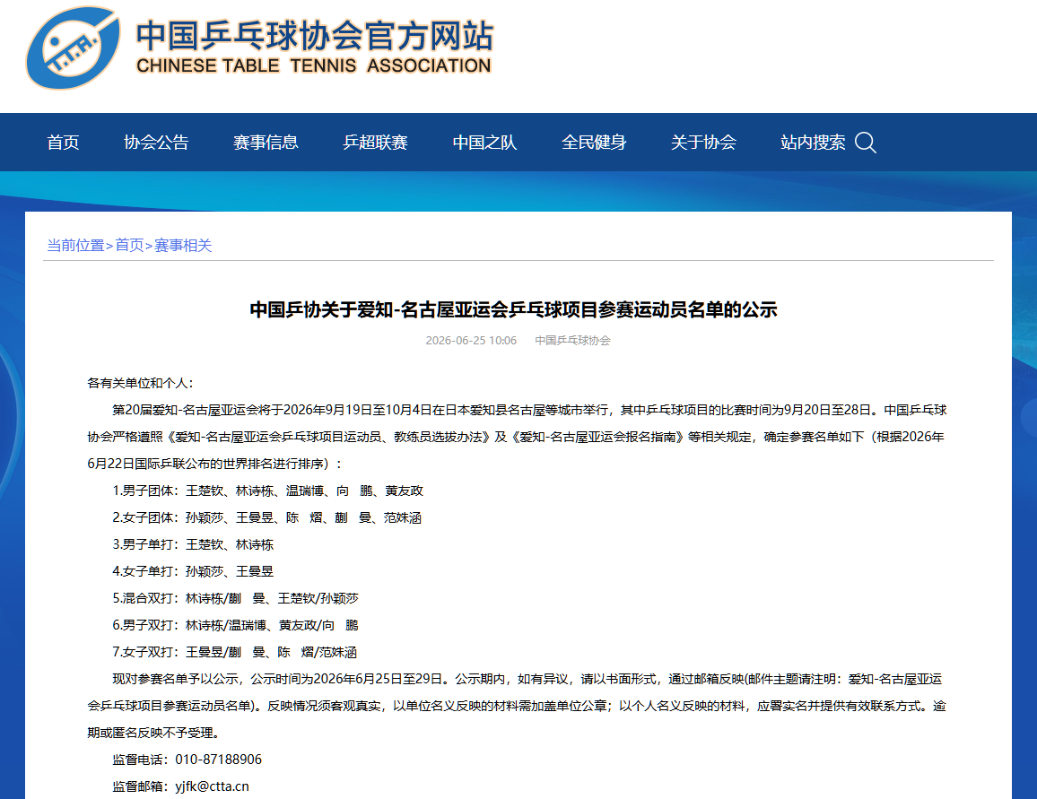This screenshot has width=1037, height=799.
Task: Click the article headline about 亚运会参赛名单公示
Action: pyautogui.click(x=513, y=309)
